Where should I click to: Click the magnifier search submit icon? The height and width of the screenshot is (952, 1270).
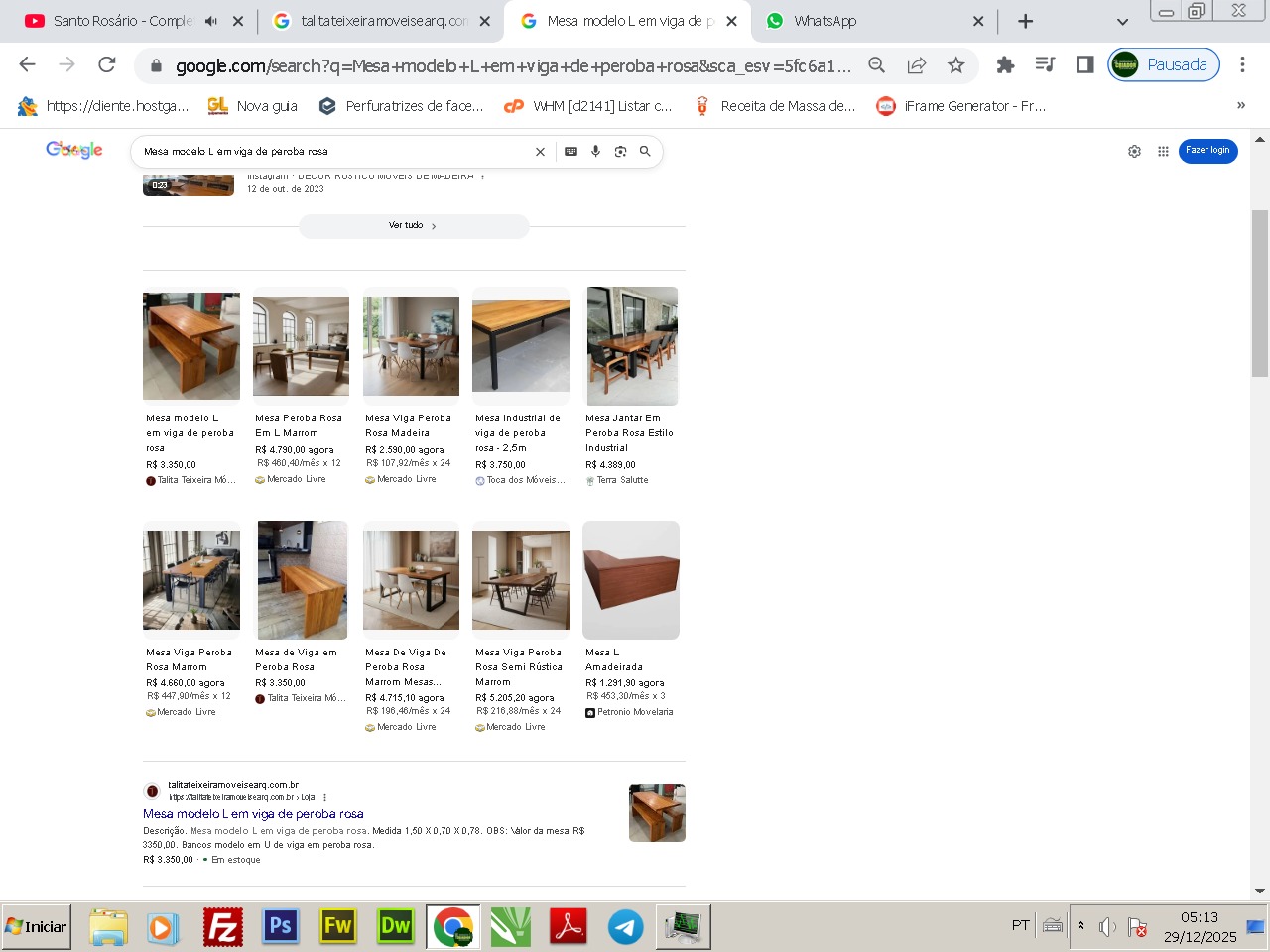tap(645, 152)
